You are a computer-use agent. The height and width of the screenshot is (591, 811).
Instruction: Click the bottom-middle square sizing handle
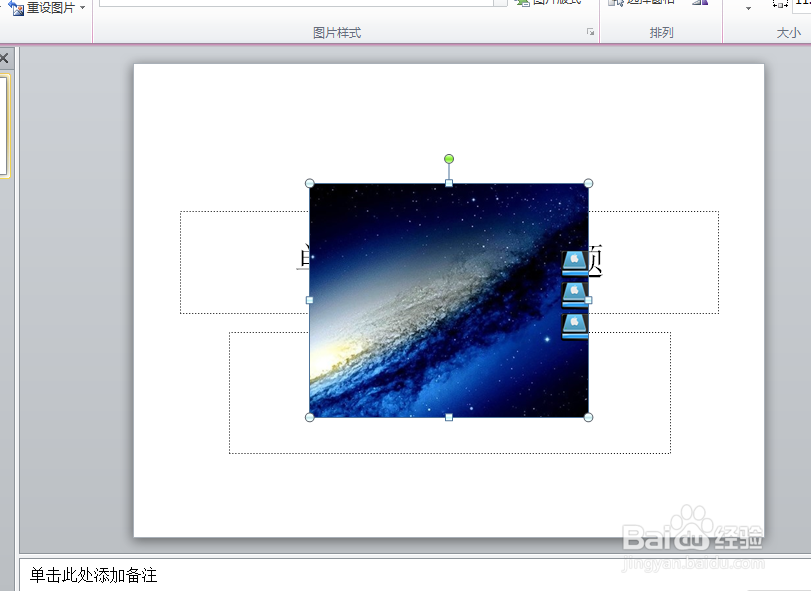449,417
